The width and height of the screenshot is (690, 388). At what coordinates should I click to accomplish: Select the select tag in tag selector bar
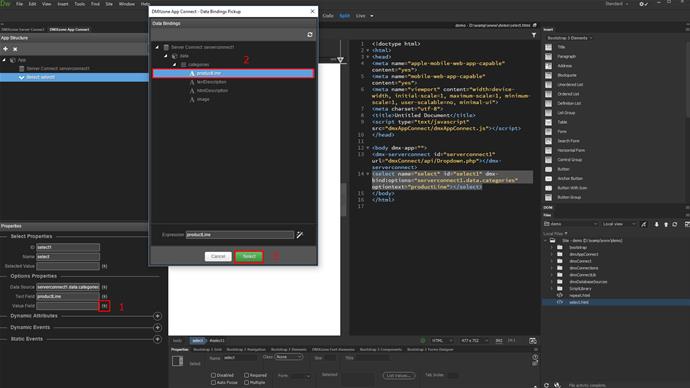[x=198, y=340]
